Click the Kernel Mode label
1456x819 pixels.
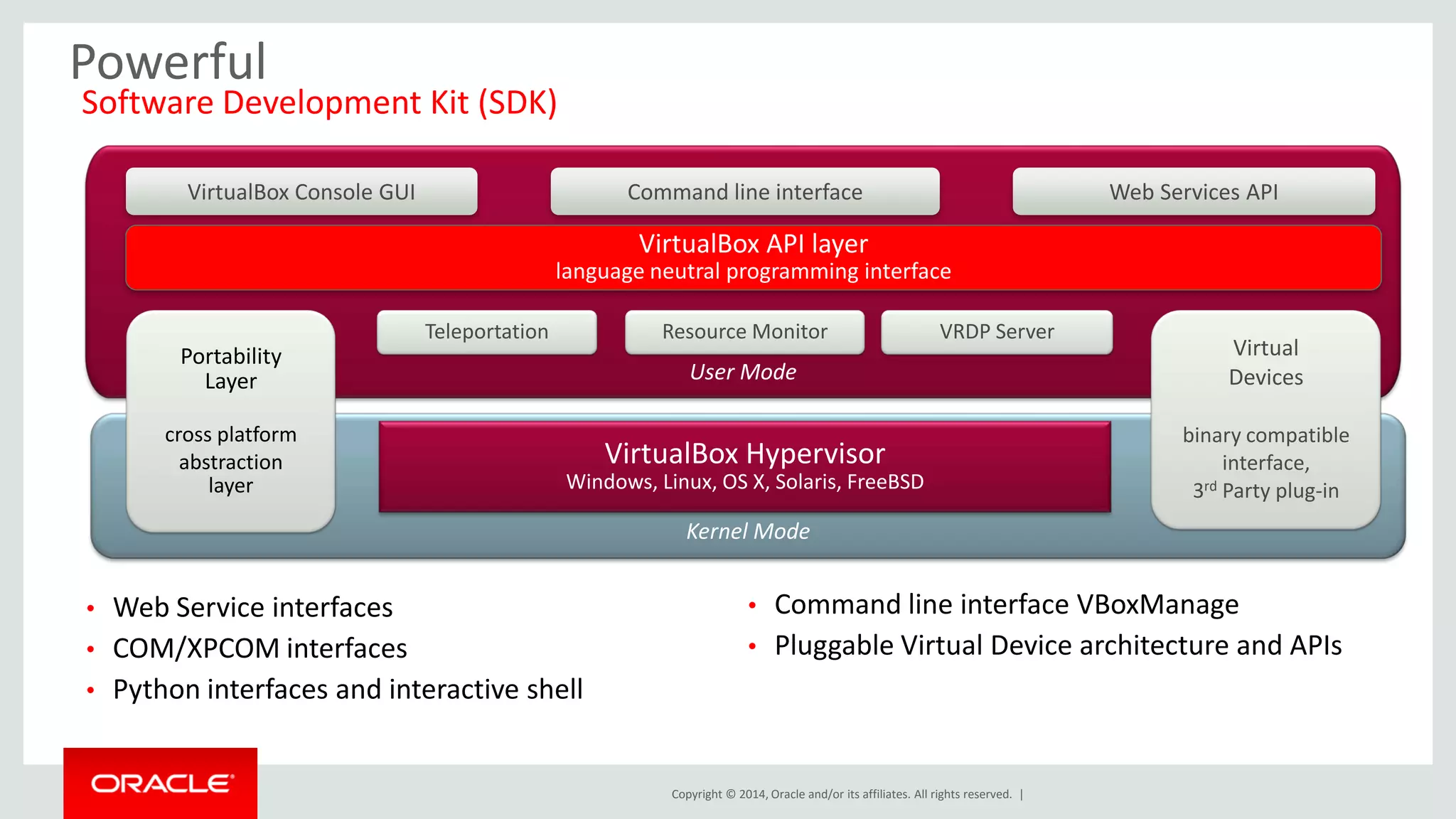point(747,531)
